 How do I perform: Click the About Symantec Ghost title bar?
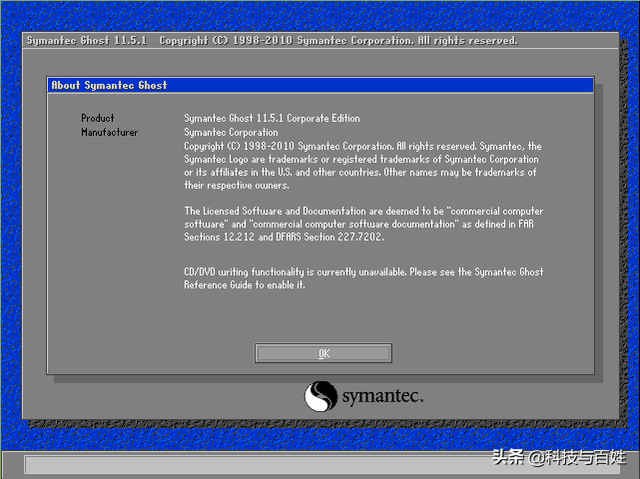pyautogui.click(x=320, y=85)
